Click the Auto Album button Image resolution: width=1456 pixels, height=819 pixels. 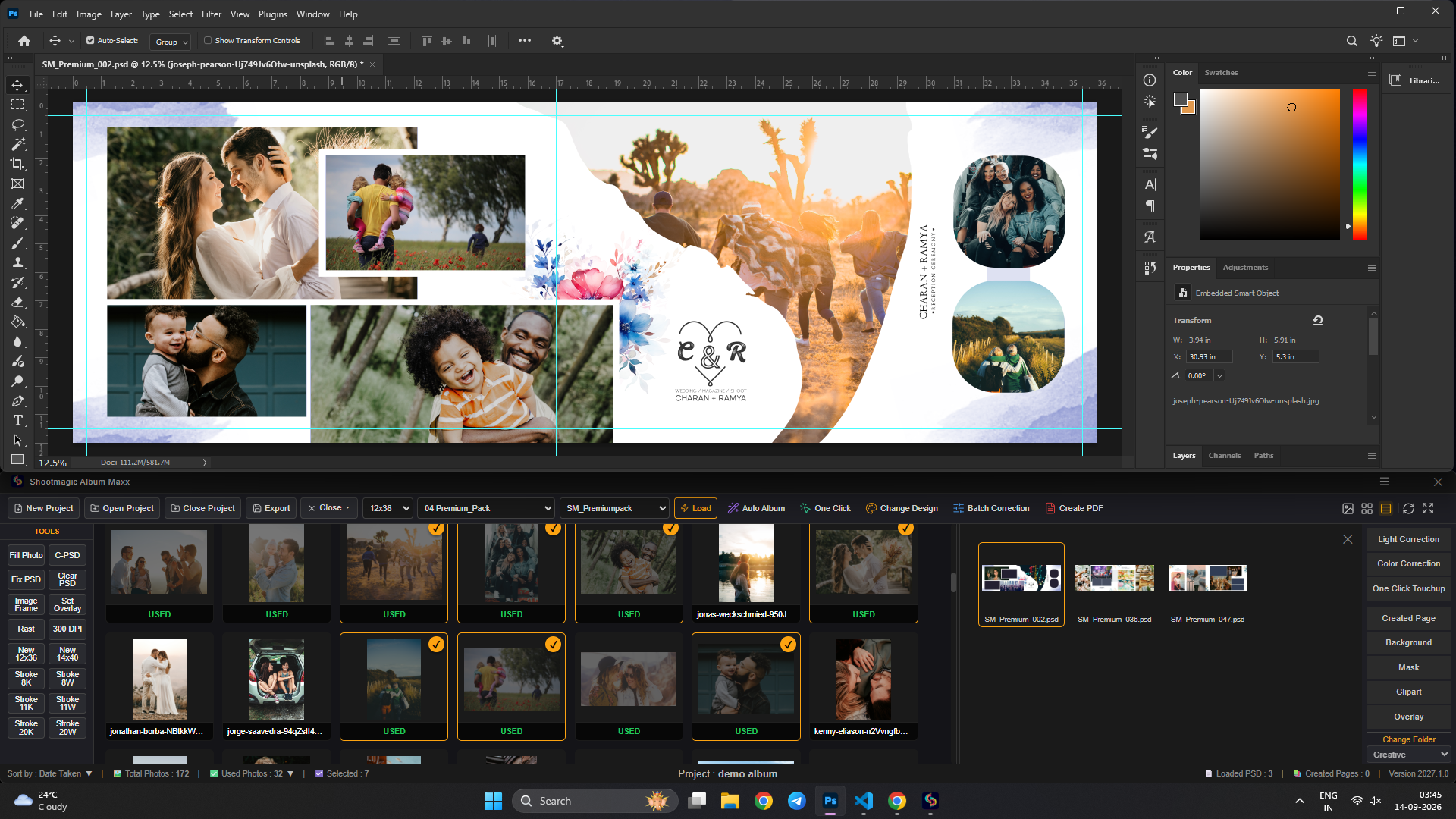756,508
